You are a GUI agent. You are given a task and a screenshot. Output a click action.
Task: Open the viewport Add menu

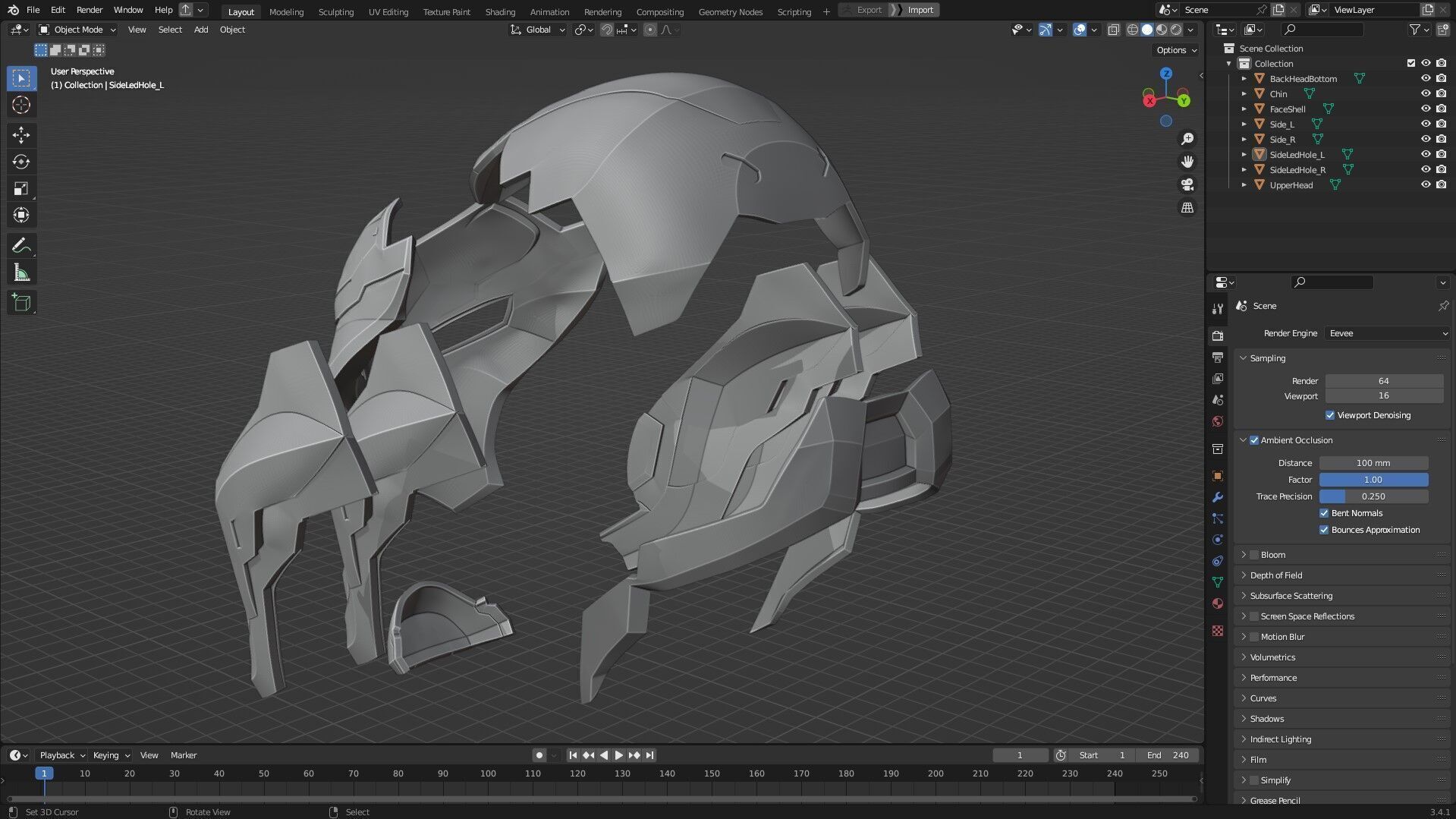click(x=201, y=30)
